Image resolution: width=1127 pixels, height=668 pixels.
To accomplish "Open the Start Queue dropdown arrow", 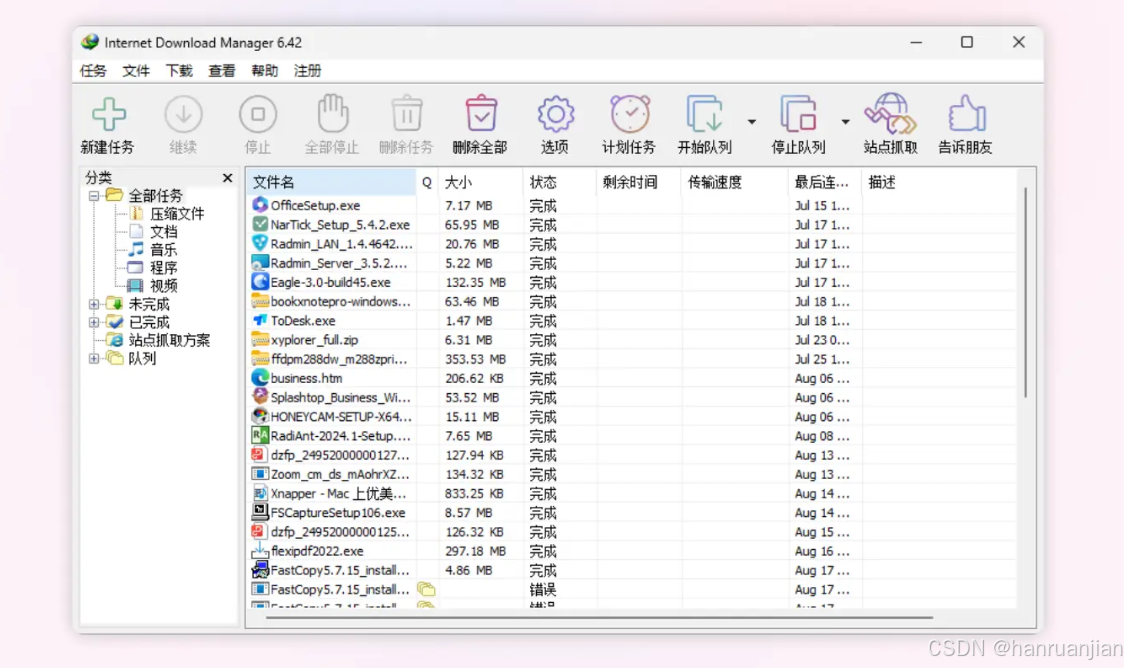I will [752, 122].
